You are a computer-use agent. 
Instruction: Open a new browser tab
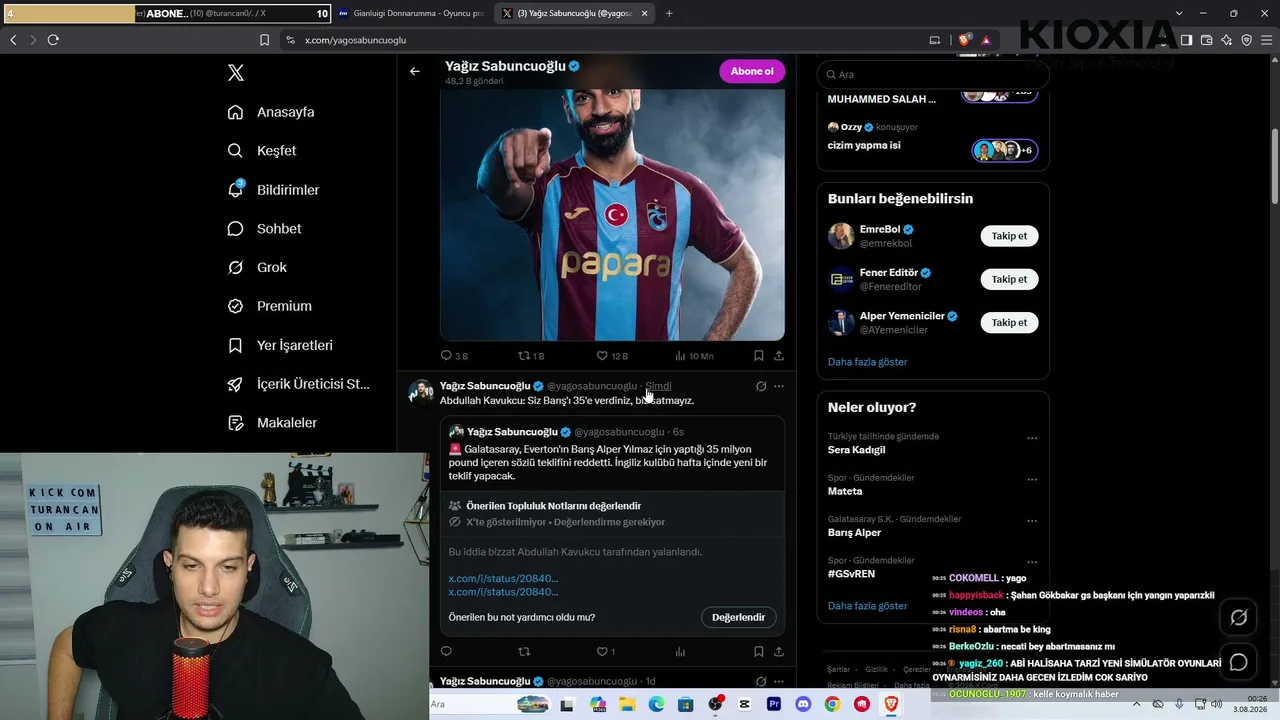[669, 14]
